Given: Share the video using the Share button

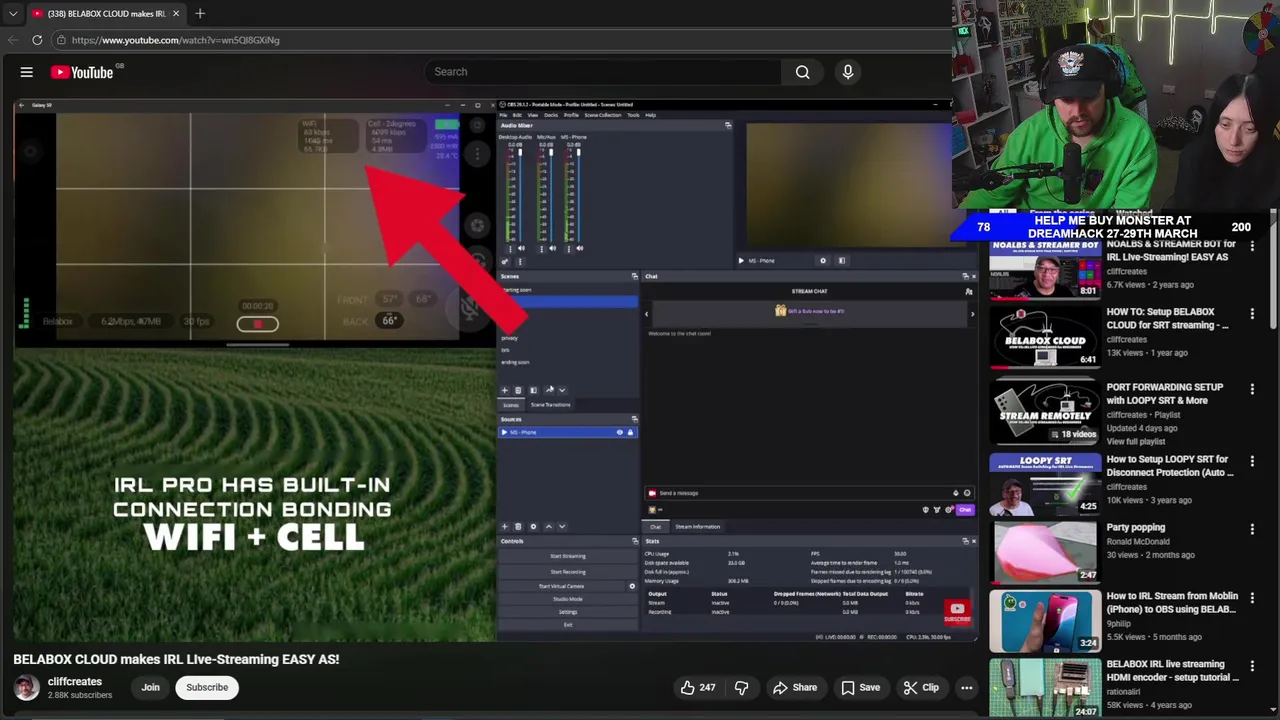Looking at the screenshot, I should [795, 687].
